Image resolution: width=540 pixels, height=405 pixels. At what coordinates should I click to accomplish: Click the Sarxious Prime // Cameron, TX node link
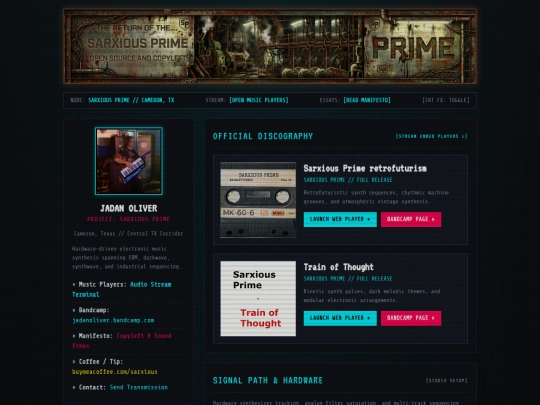[131, 100]
